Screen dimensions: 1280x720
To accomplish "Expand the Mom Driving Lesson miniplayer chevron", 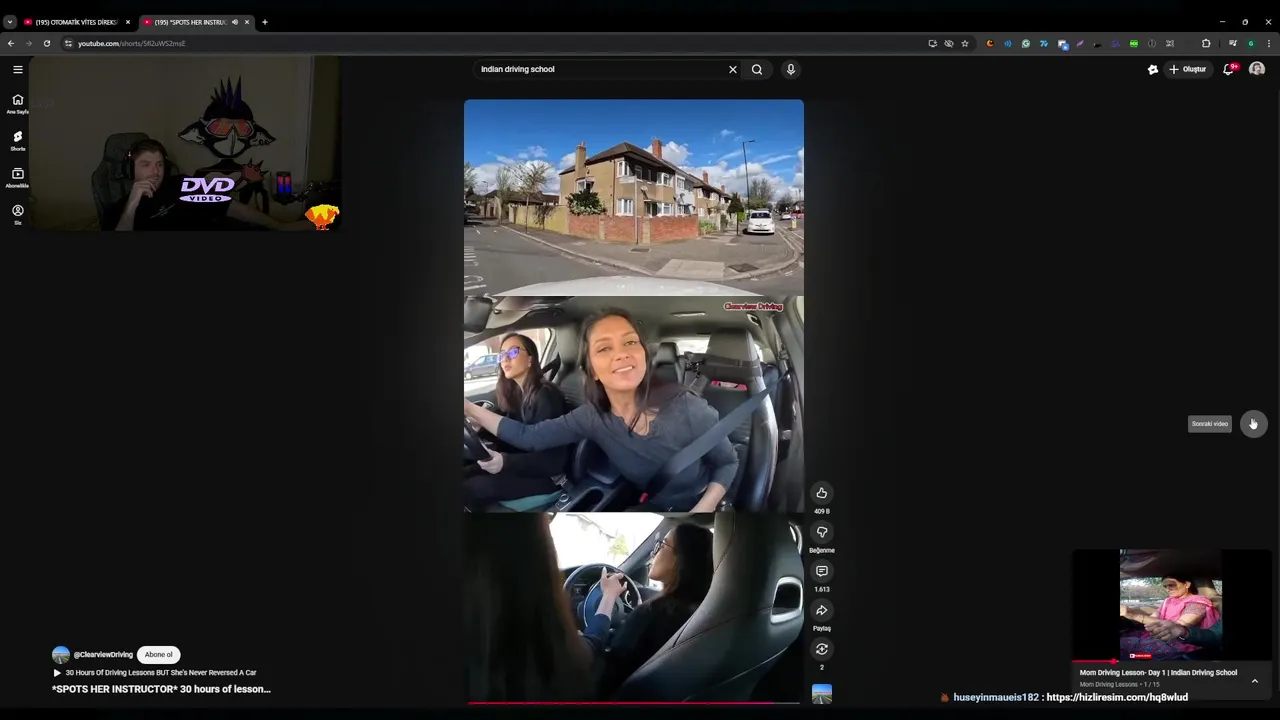I will pyautogui.click(x=1254, y=681).
